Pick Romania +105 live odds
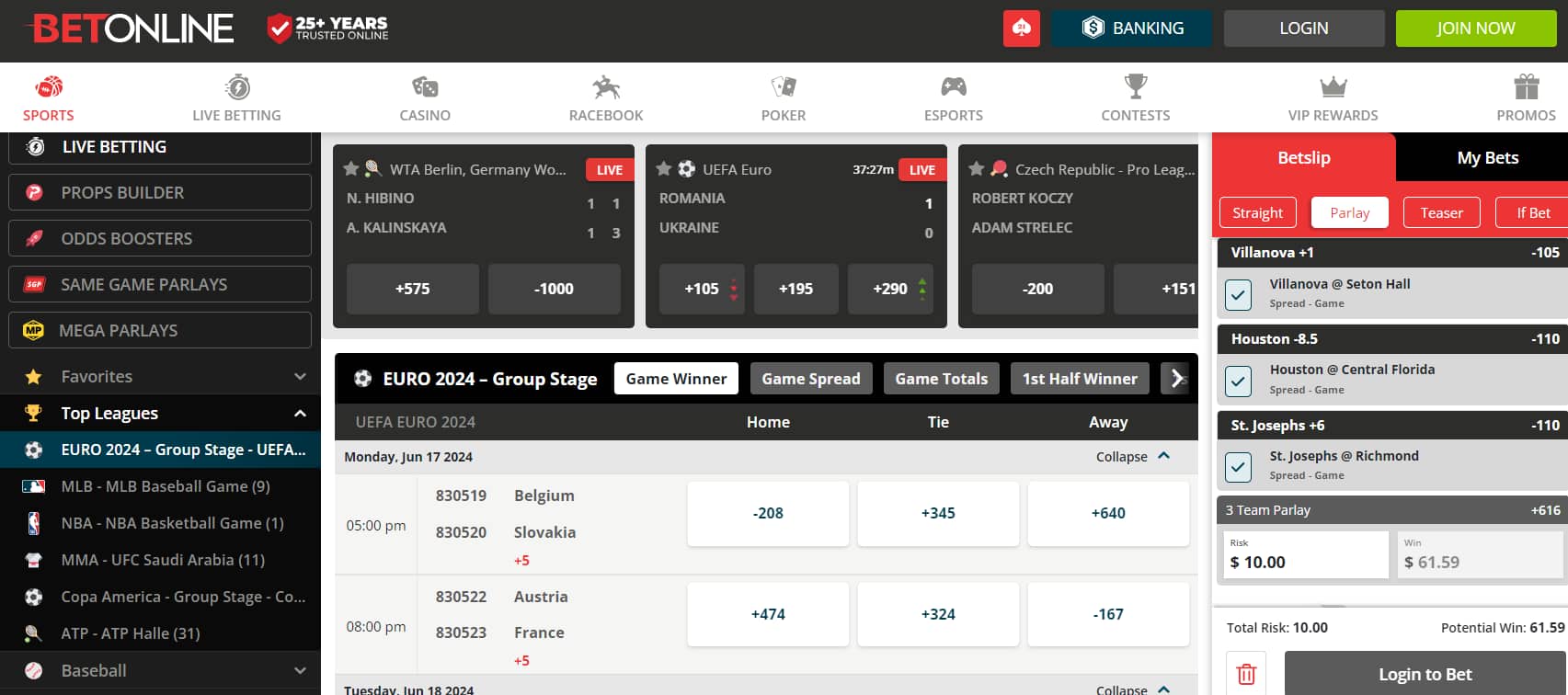The height and width of the screenshot is (695, 1568). coord(703,289)
